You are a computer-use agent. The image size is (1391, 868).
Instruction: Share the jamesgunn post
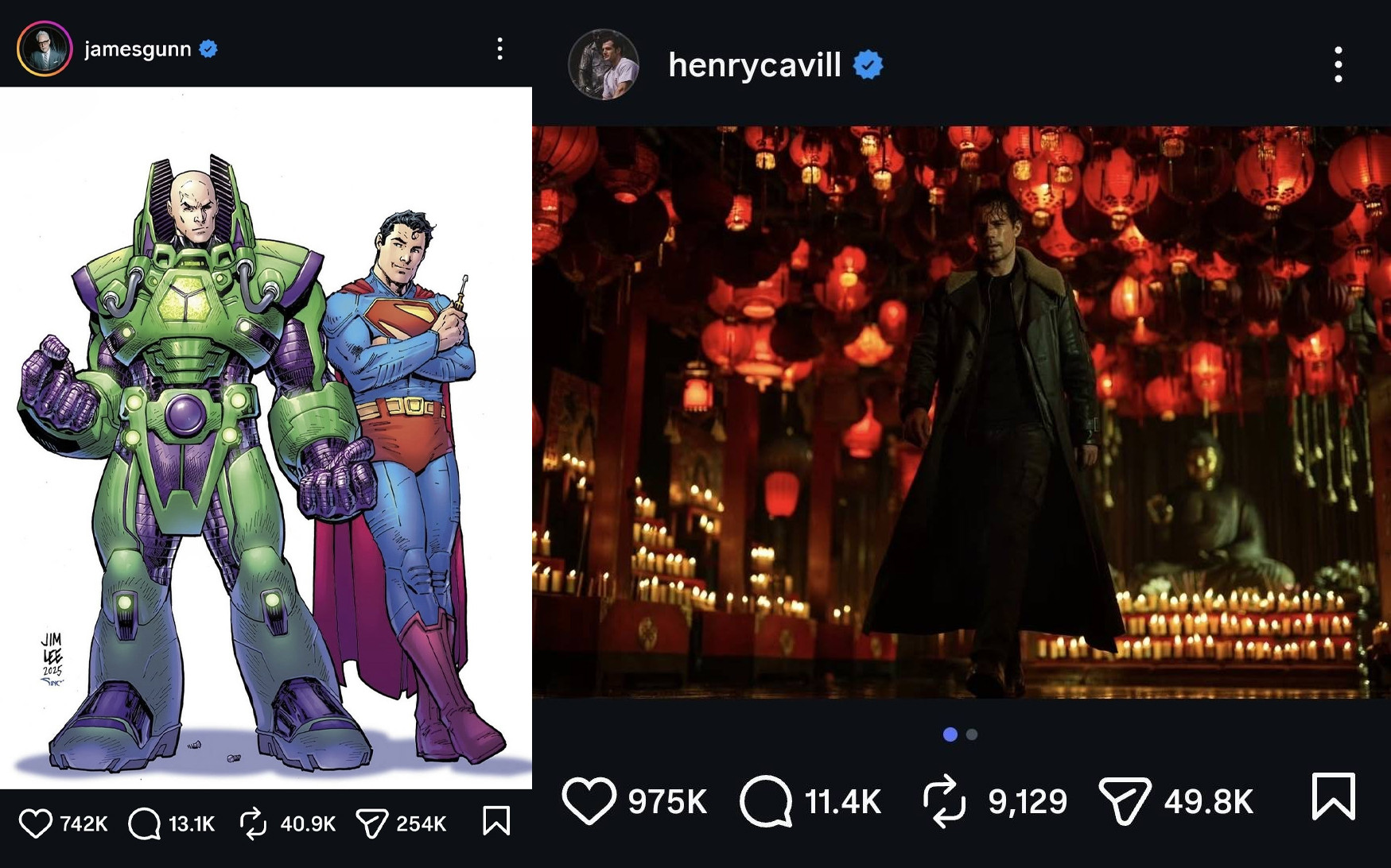coord(371,823)
